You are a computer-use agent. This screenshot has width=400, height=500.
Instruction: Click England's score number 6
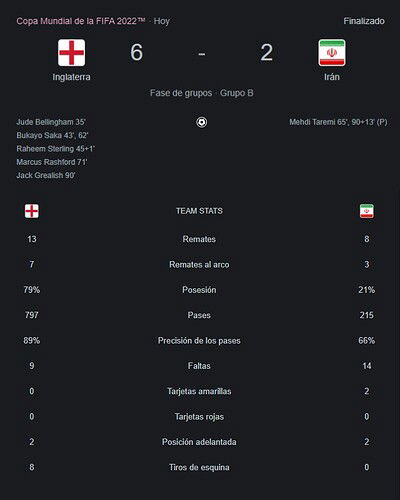pos(137,53)
